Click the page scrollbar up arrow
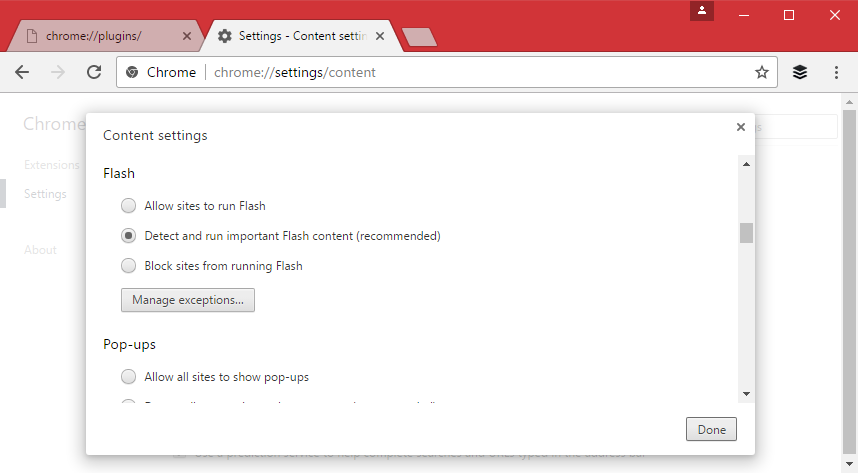The width and height of the screenshot is (858, 473). click(x=849, y=102)
